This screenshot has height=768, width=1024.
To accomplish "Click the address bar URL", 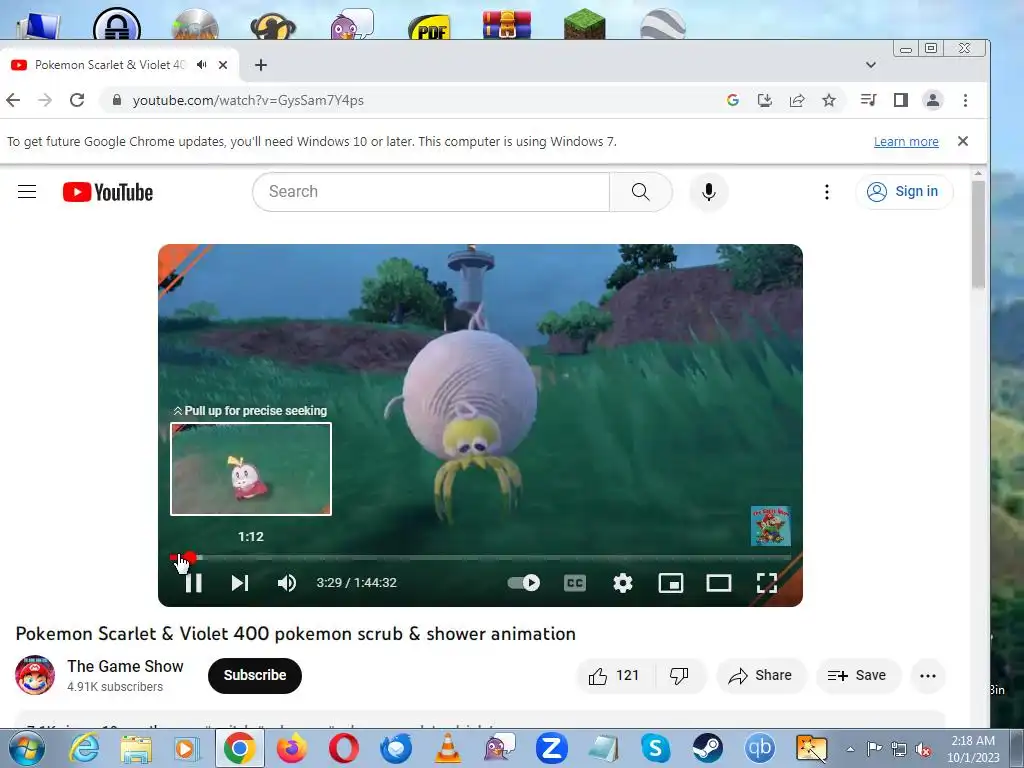I will pos(248,100).
